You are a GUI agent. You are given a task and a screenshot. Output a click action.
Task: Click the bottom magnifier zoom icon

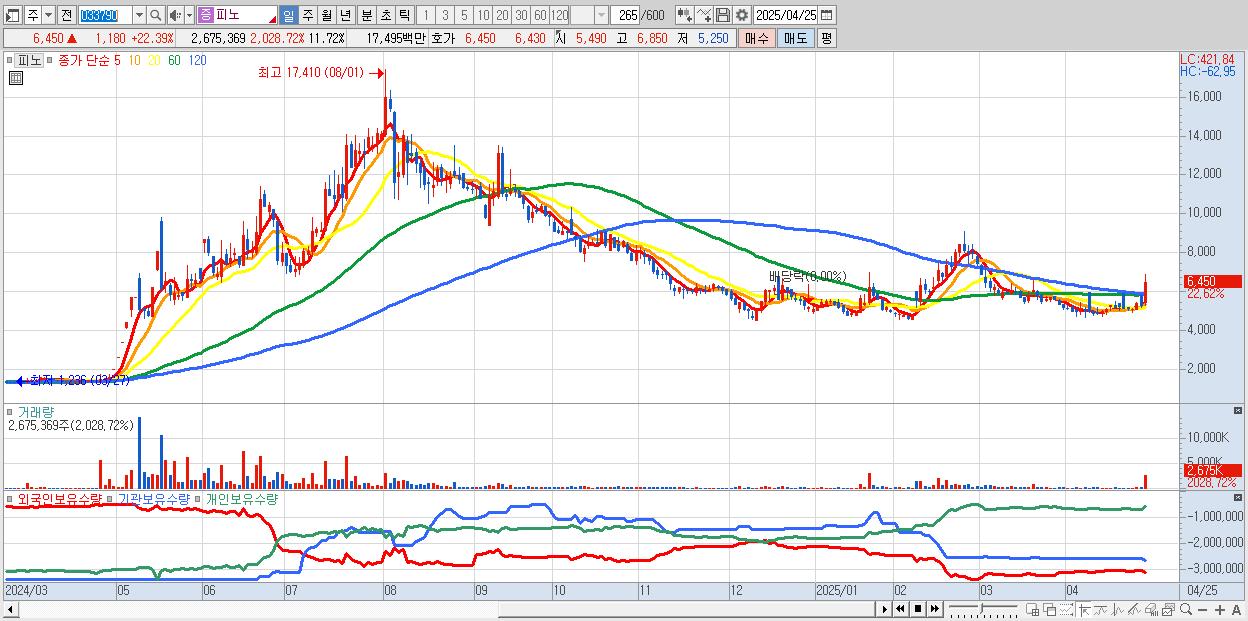[1186, 609]
